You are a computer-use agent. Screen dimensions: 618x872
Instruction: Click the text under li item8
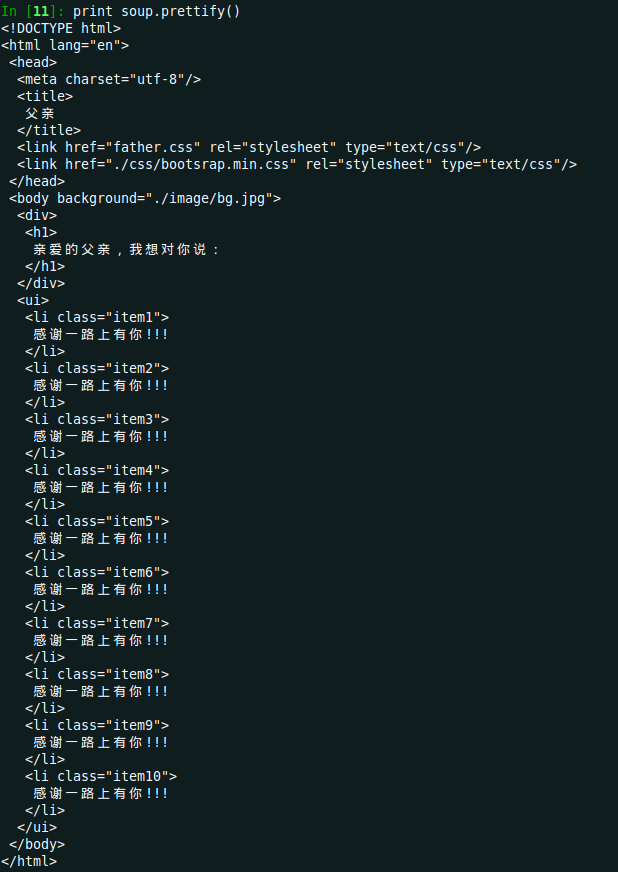point(100,691)
